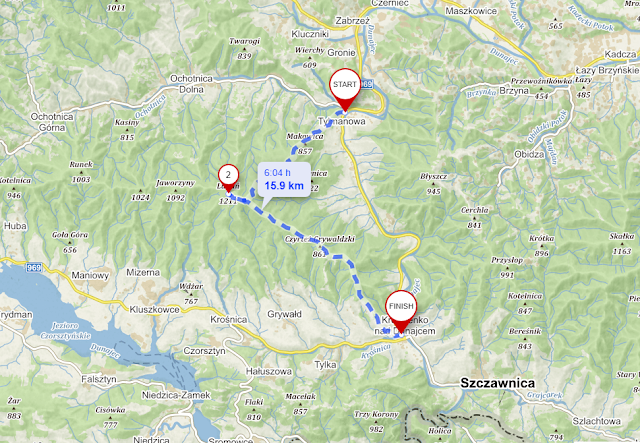Select the Przysłop 991 peak marker
Screen dimensions: 640x443
click(507, 267)
